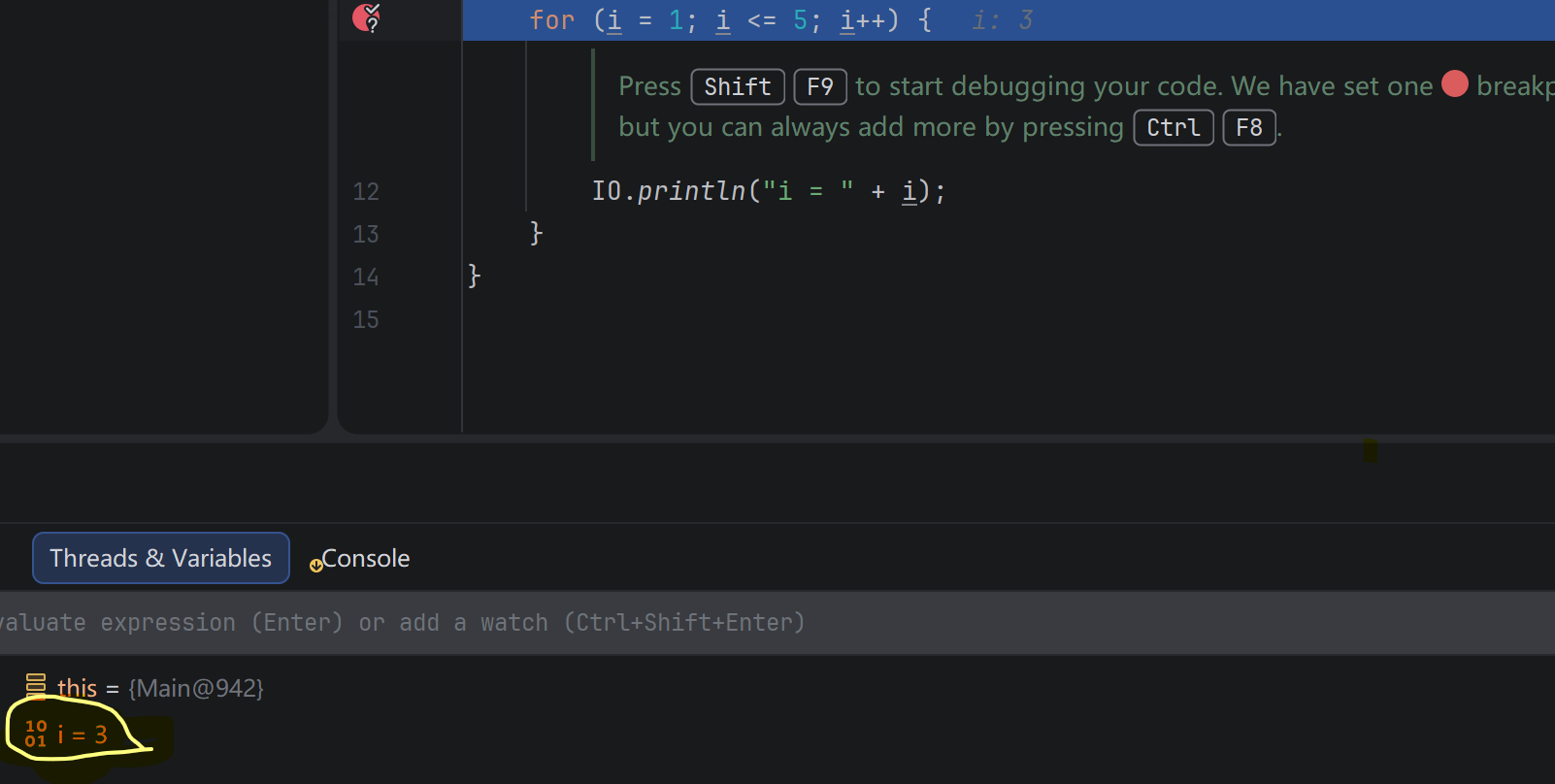
Task: Switch to the Threads & Variables tab
Action: click(x=161, y=558)
